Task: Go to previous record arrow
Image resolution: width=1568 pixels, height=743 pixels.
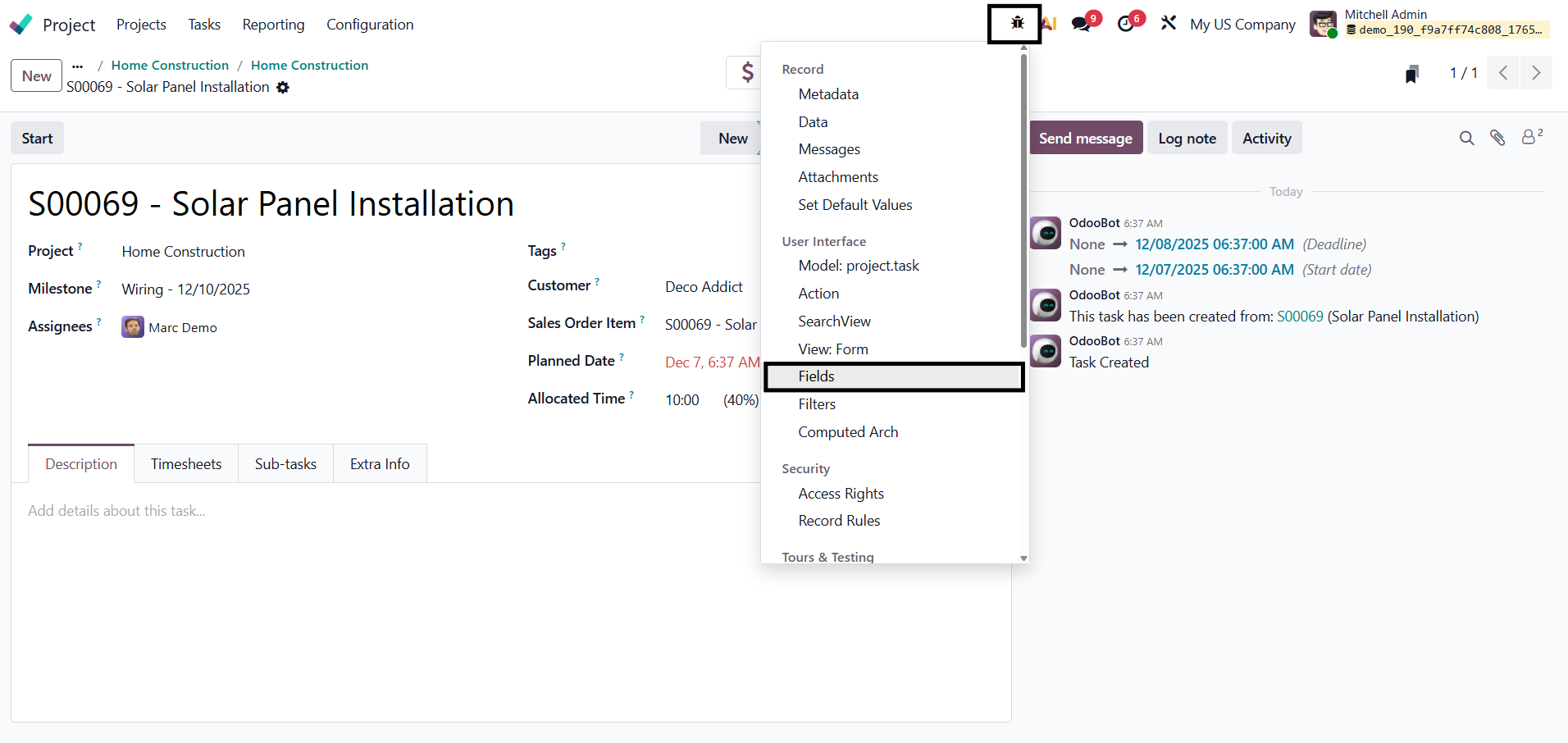Action: pyautogui.click(x=1503, y=73)
